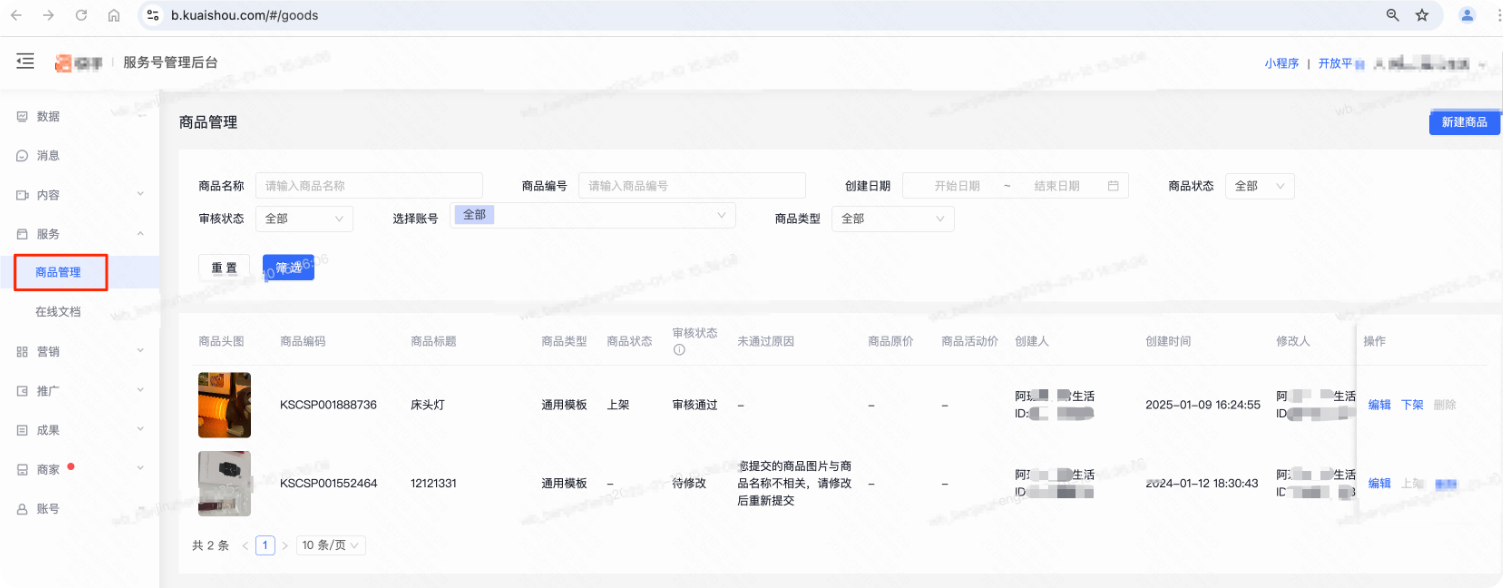Collapse the sidebar with the hamburger icon
The width and height of the screenshot is (1503, 588).
point(25,61)
